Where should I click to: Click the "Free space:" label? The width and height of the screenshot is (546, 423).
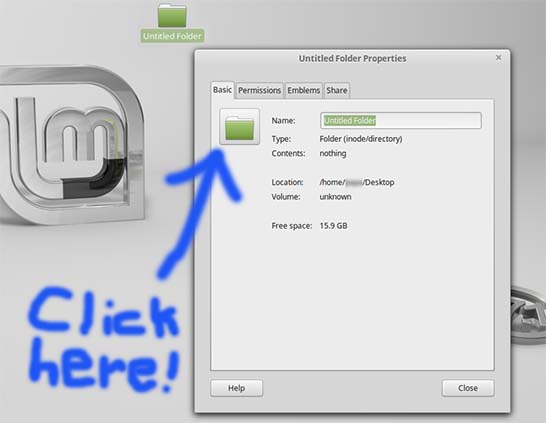(291, 226)
